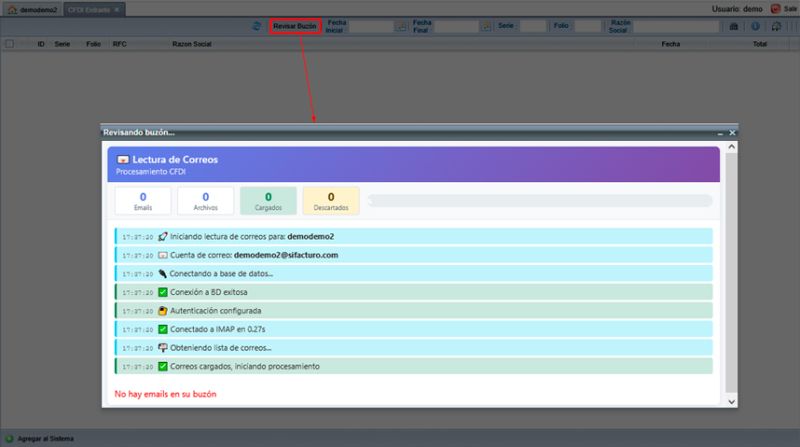800x447 pixels.
Task: Click the mail processing progress bar
Action: [x=540, y=201]
